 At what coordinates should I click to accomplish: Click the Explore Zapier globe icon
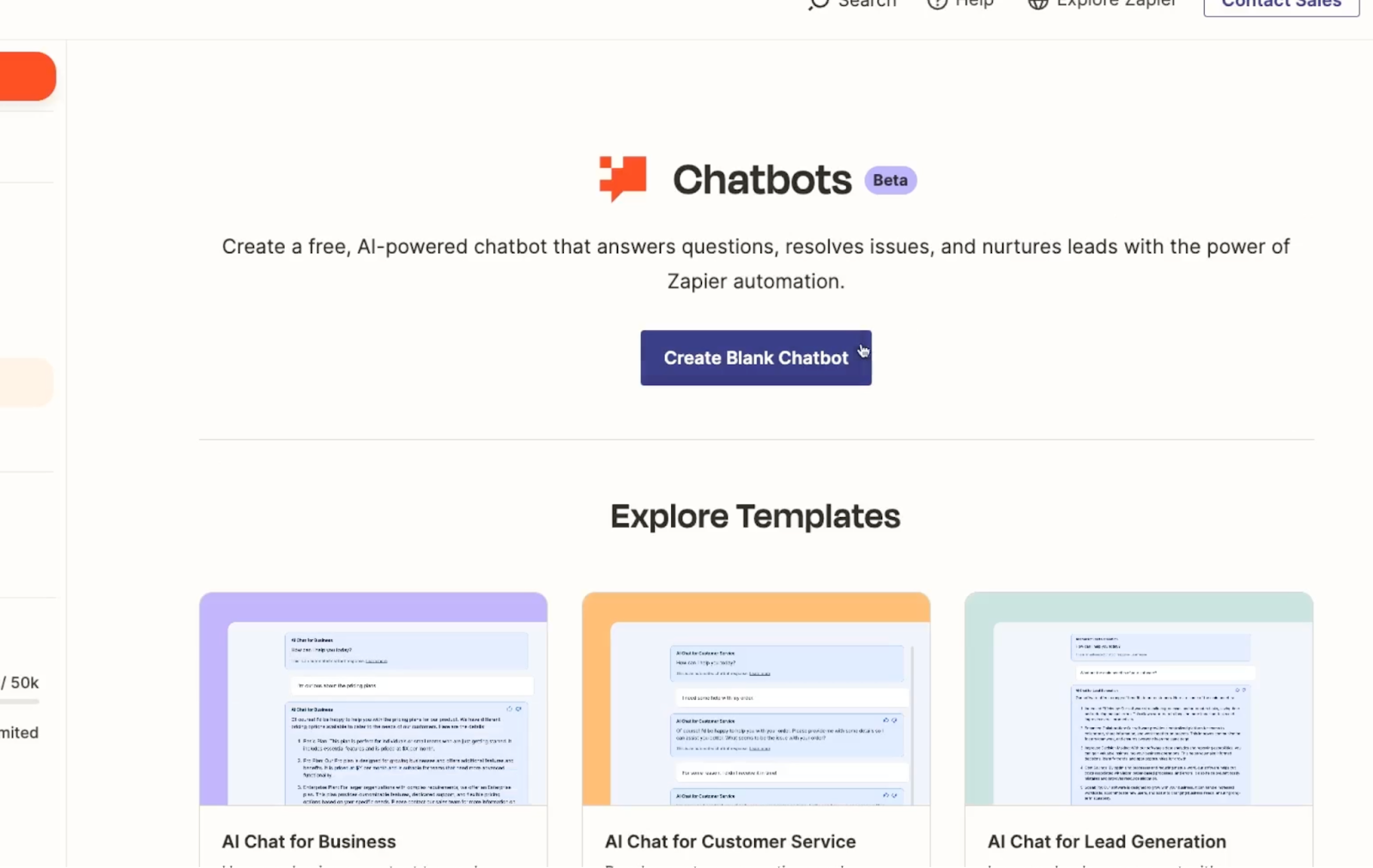coord(1037,4)
